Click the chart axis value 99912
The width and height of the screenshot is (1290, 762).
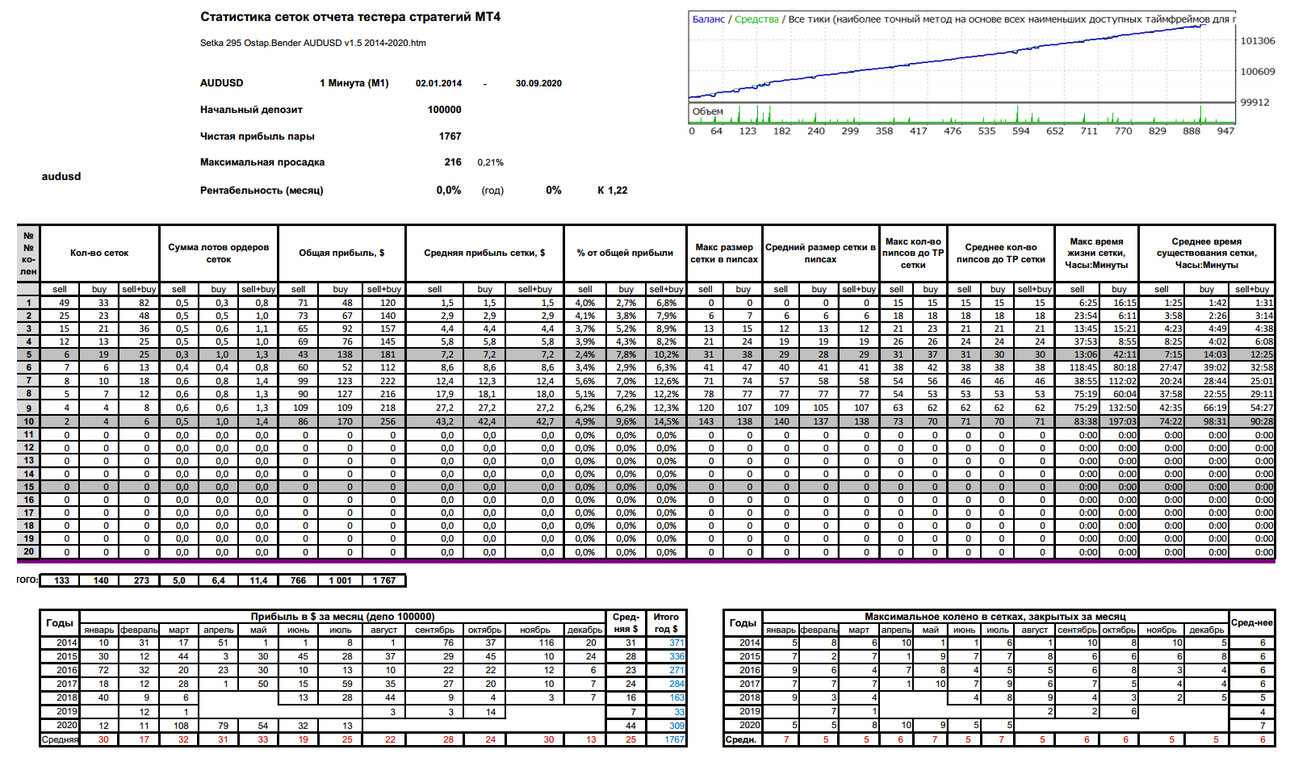point(1256,101)
